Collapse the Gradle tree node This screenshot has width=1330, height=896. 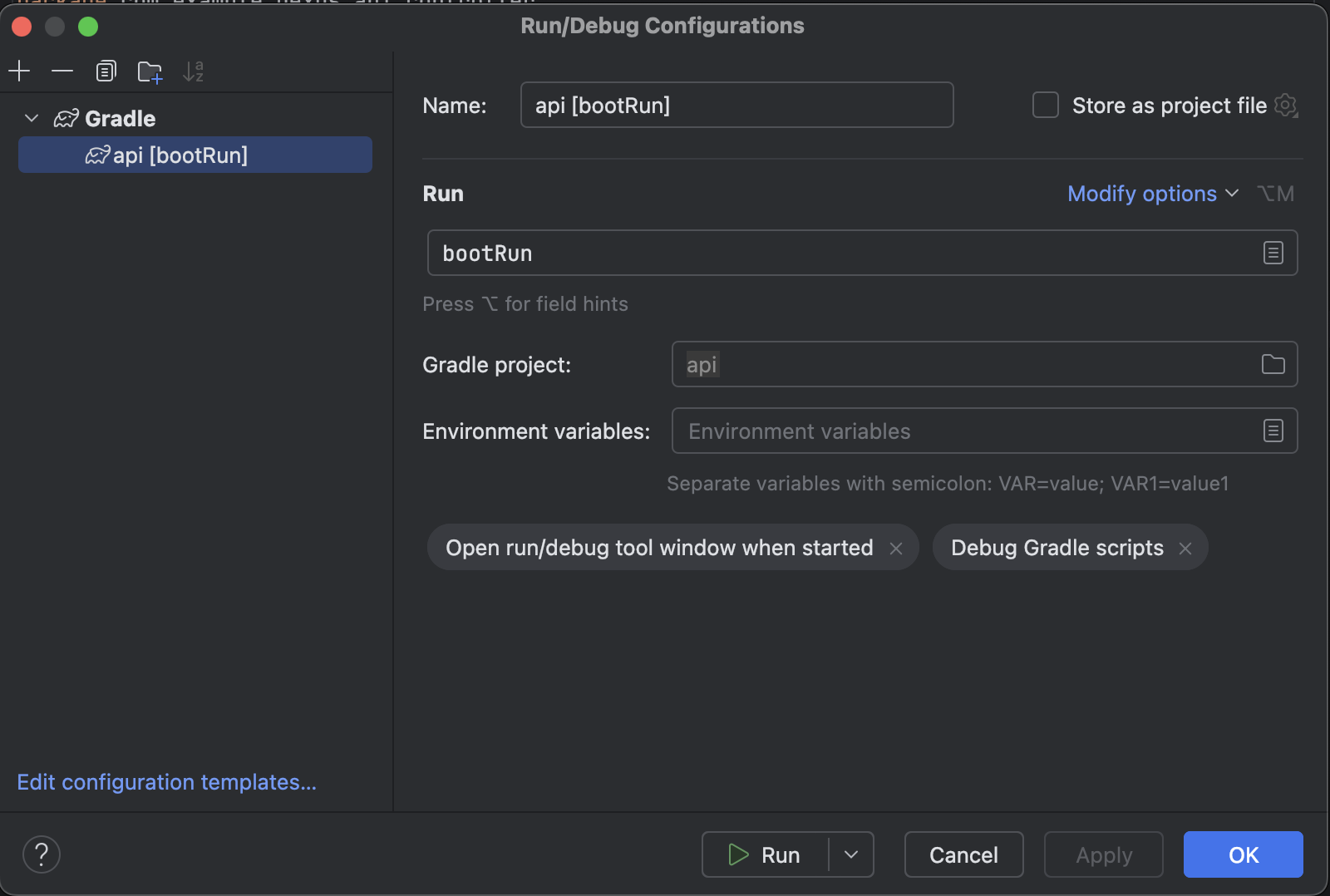coord(32,118)
